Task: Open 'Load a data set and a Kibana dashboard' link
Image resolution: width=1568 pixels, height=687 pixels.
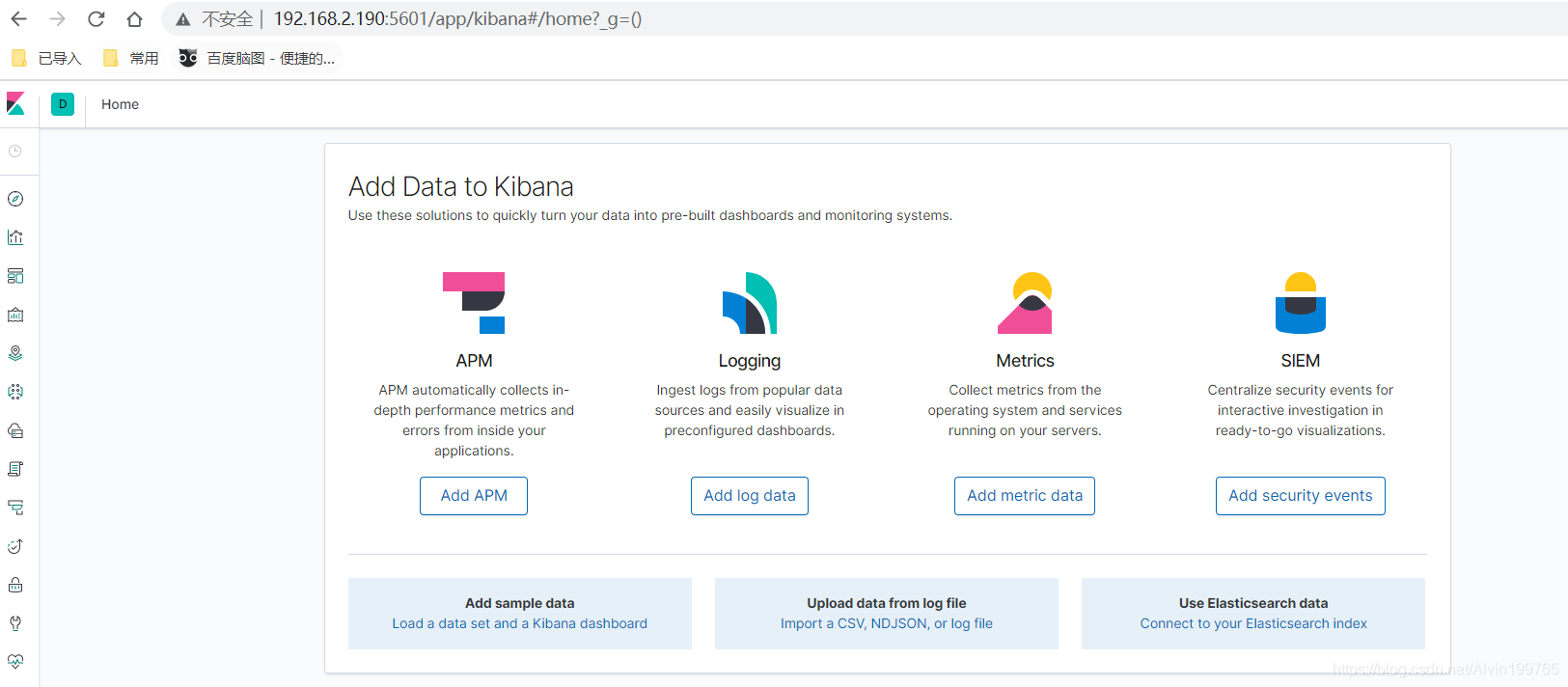Action: click(520, 623)
